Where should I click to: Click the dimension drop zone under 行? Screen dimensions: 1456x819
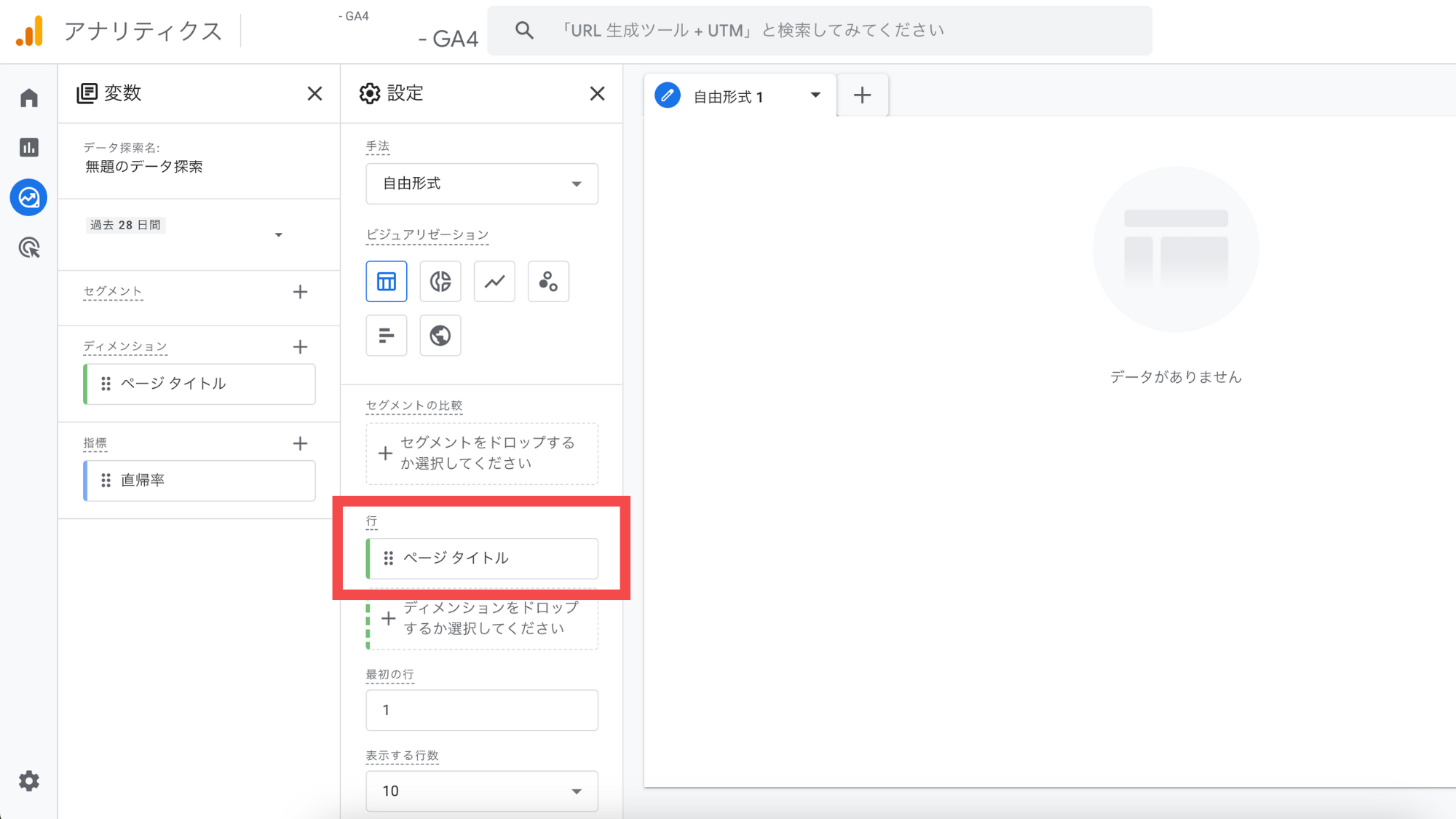pos(482,618)
